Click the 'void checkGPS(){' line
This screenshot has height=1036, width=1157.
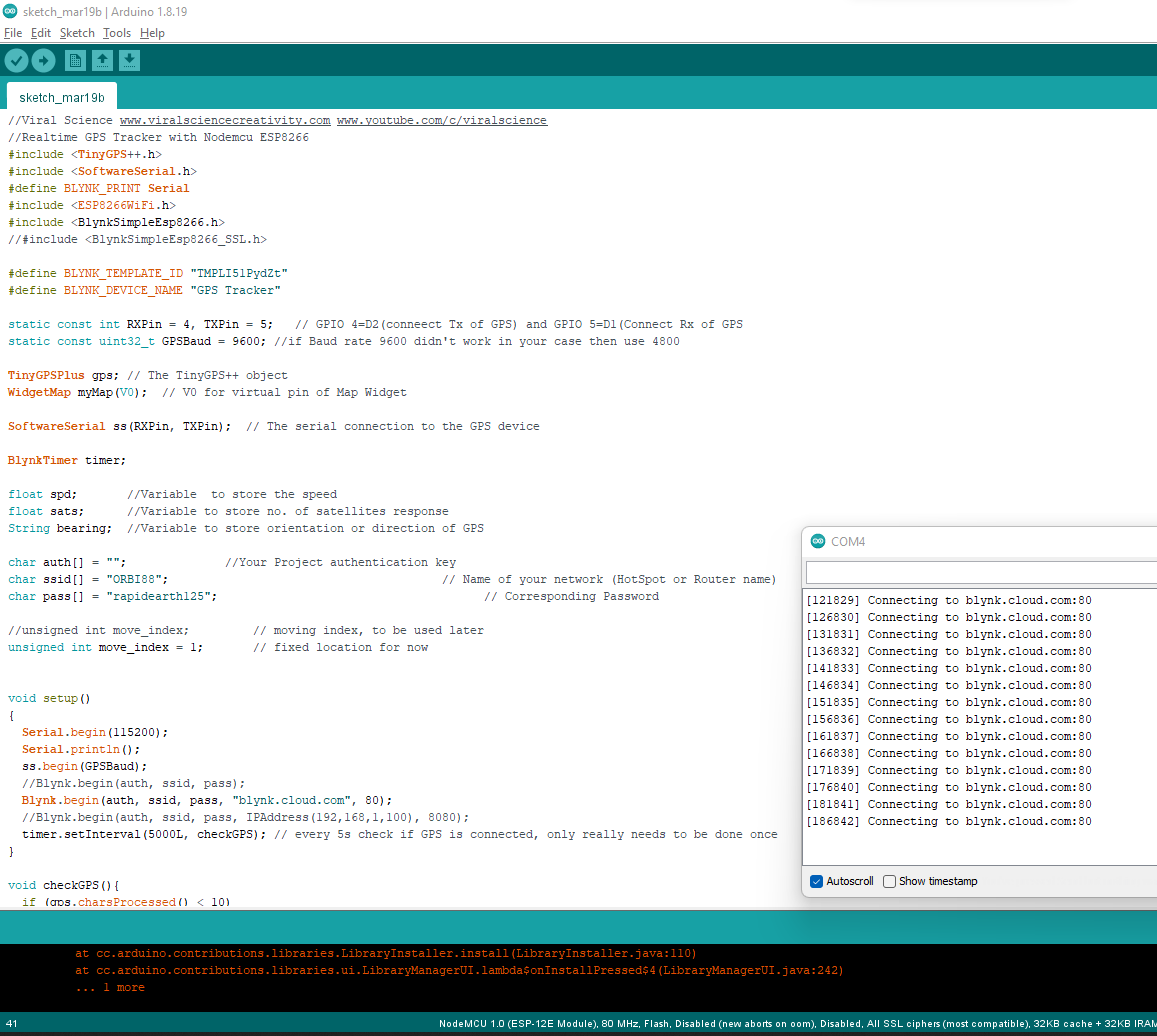pos(63,885)
